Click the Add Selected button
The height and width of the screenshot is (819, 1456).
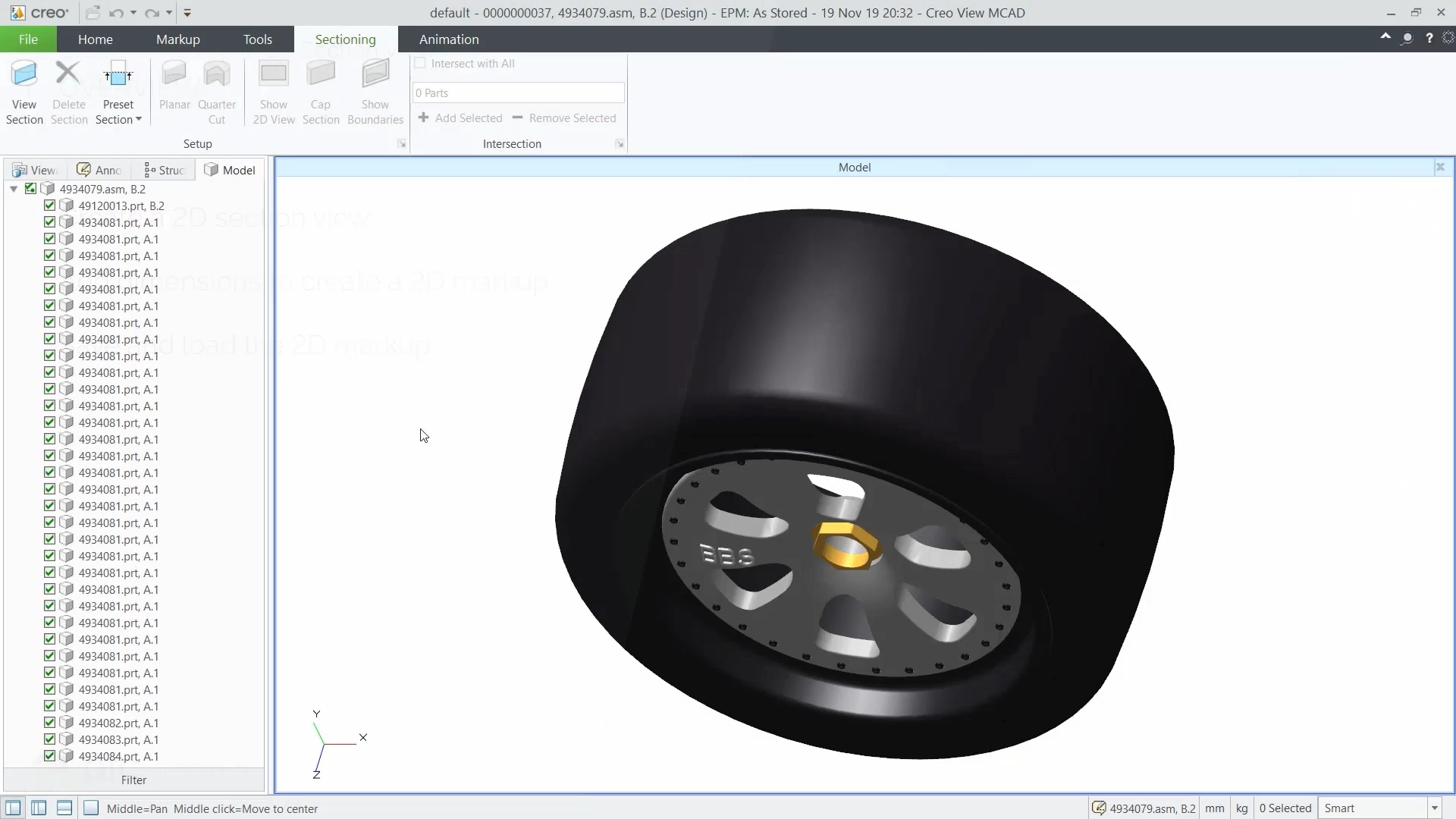tap(460, 118)
